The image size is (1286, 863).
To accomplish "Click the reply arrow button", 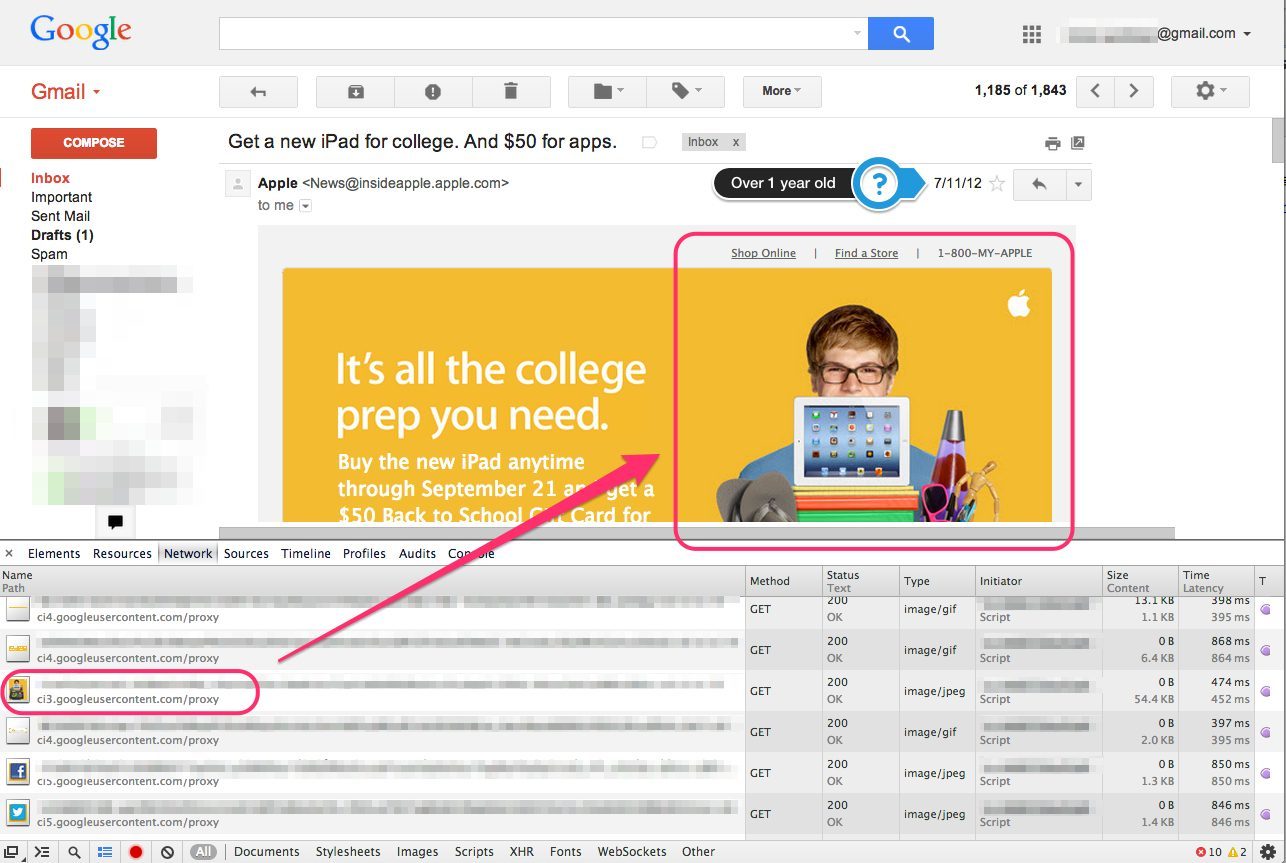I will [1039, 185].
